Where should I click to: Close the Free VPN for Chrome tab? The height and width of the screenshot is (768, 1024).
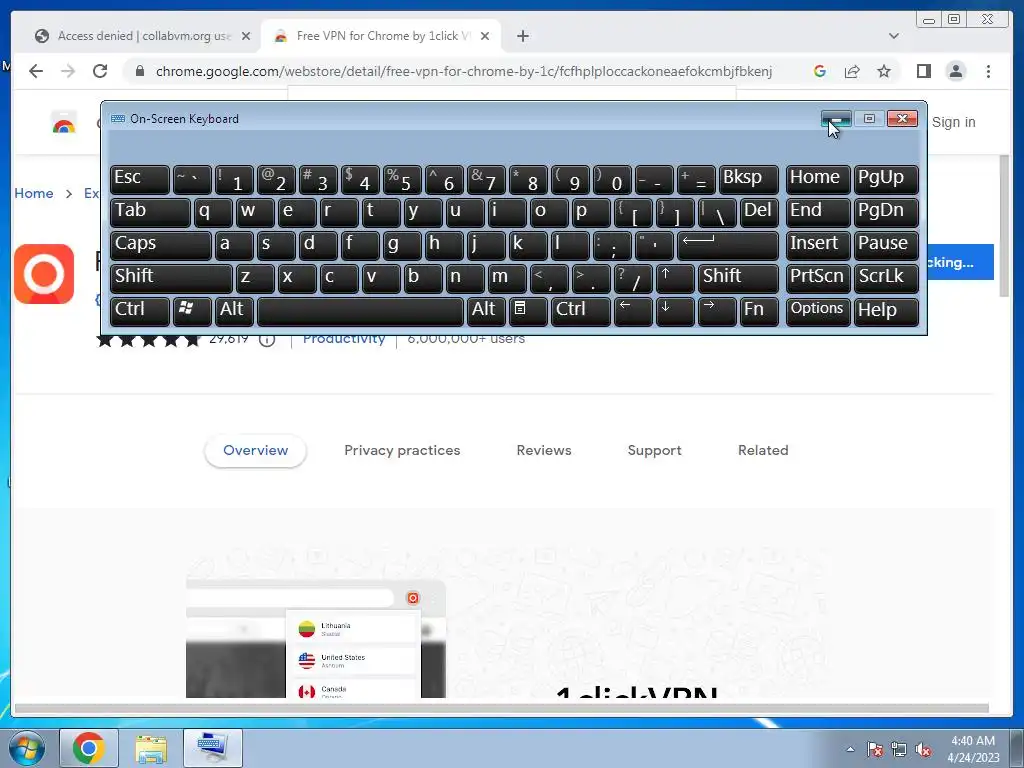(485, 36)
